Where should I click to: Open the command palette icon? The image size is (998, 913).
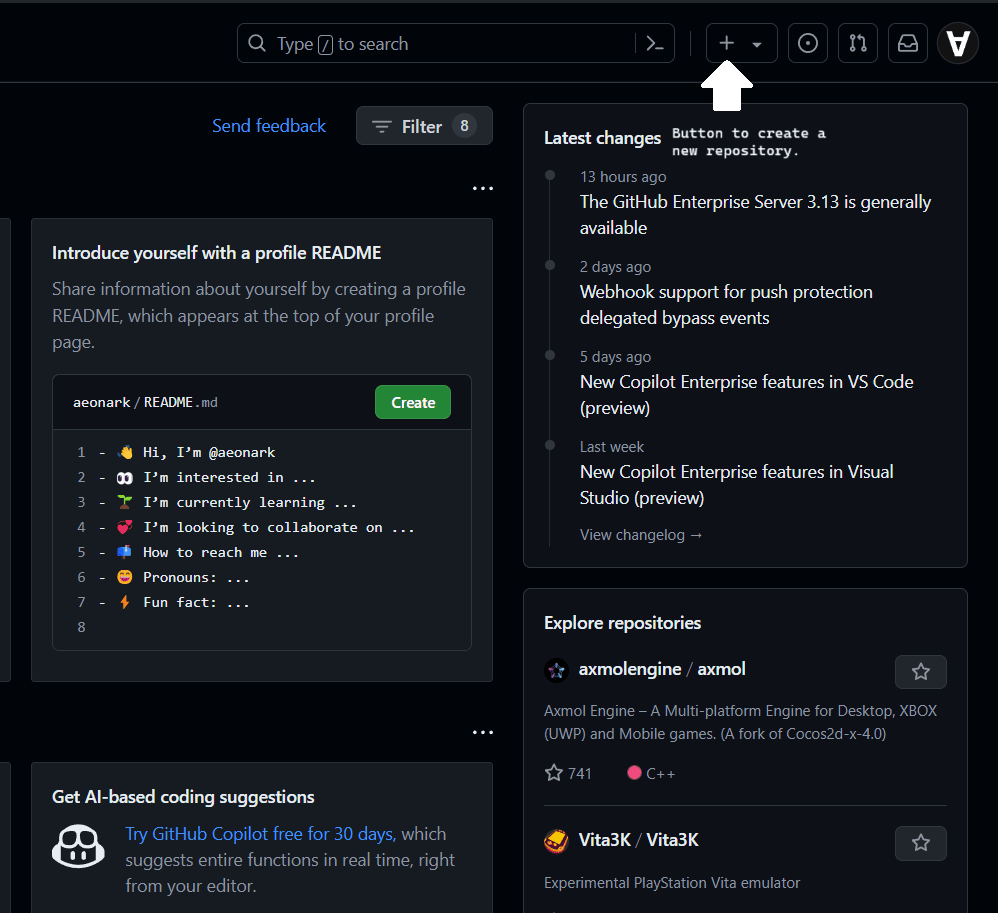[655, 44]
